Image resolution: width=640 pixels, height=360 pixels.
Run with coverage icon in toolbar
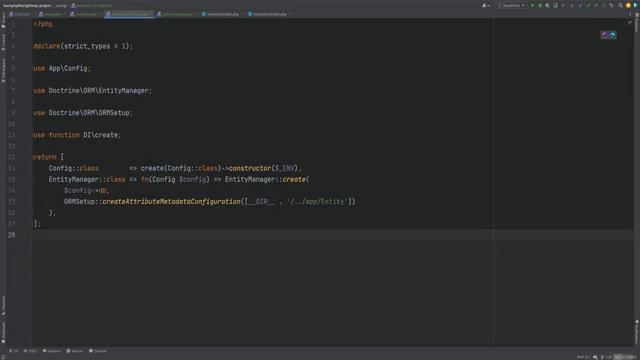548,5
